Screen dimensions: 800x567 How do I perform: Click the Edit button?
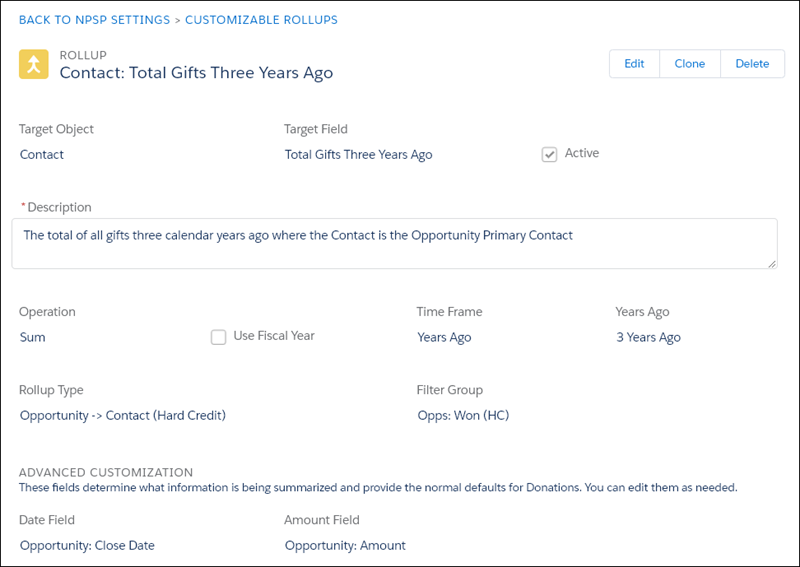click(x=634, y=64)
